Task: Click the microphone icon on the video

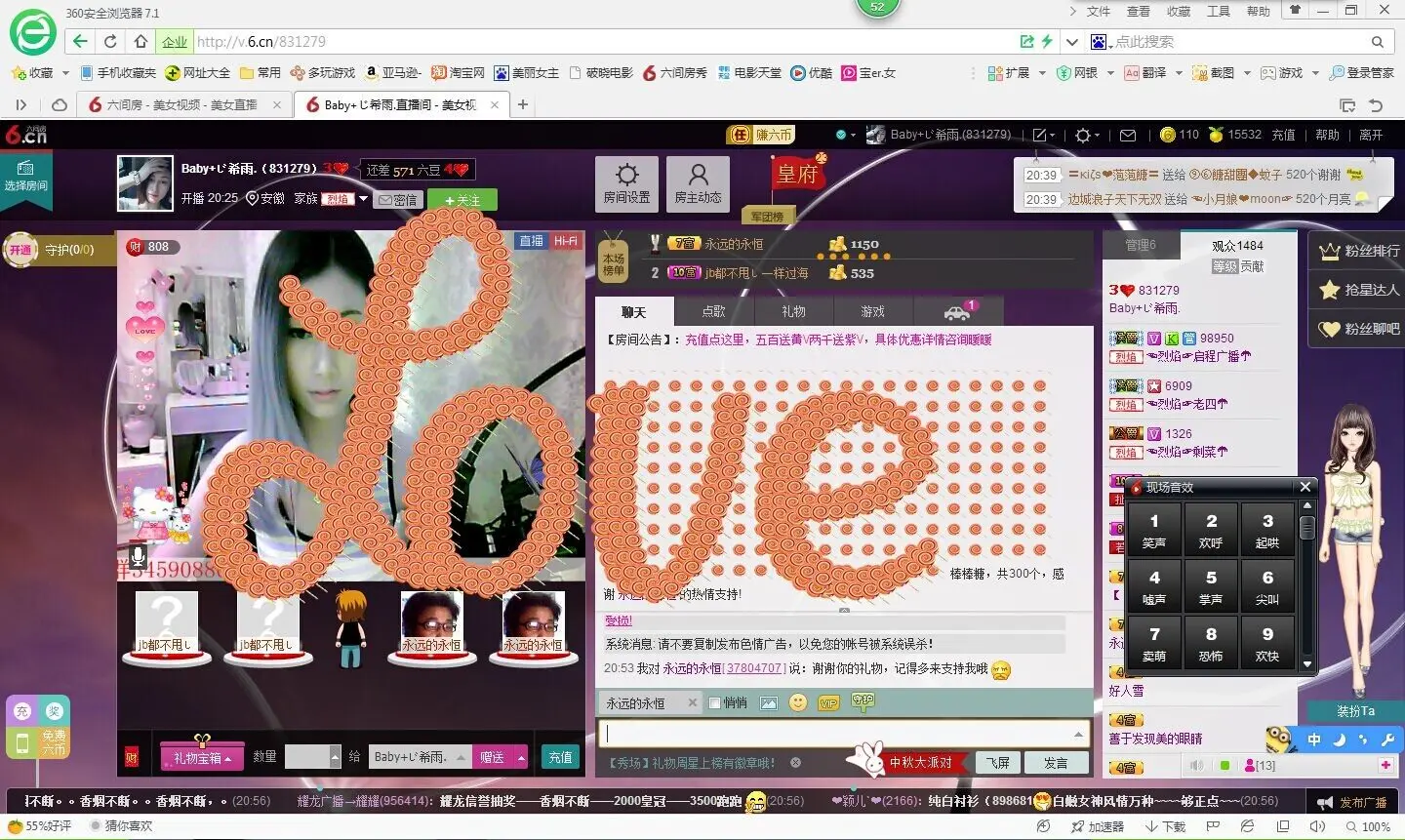Action: pos(138,556)
